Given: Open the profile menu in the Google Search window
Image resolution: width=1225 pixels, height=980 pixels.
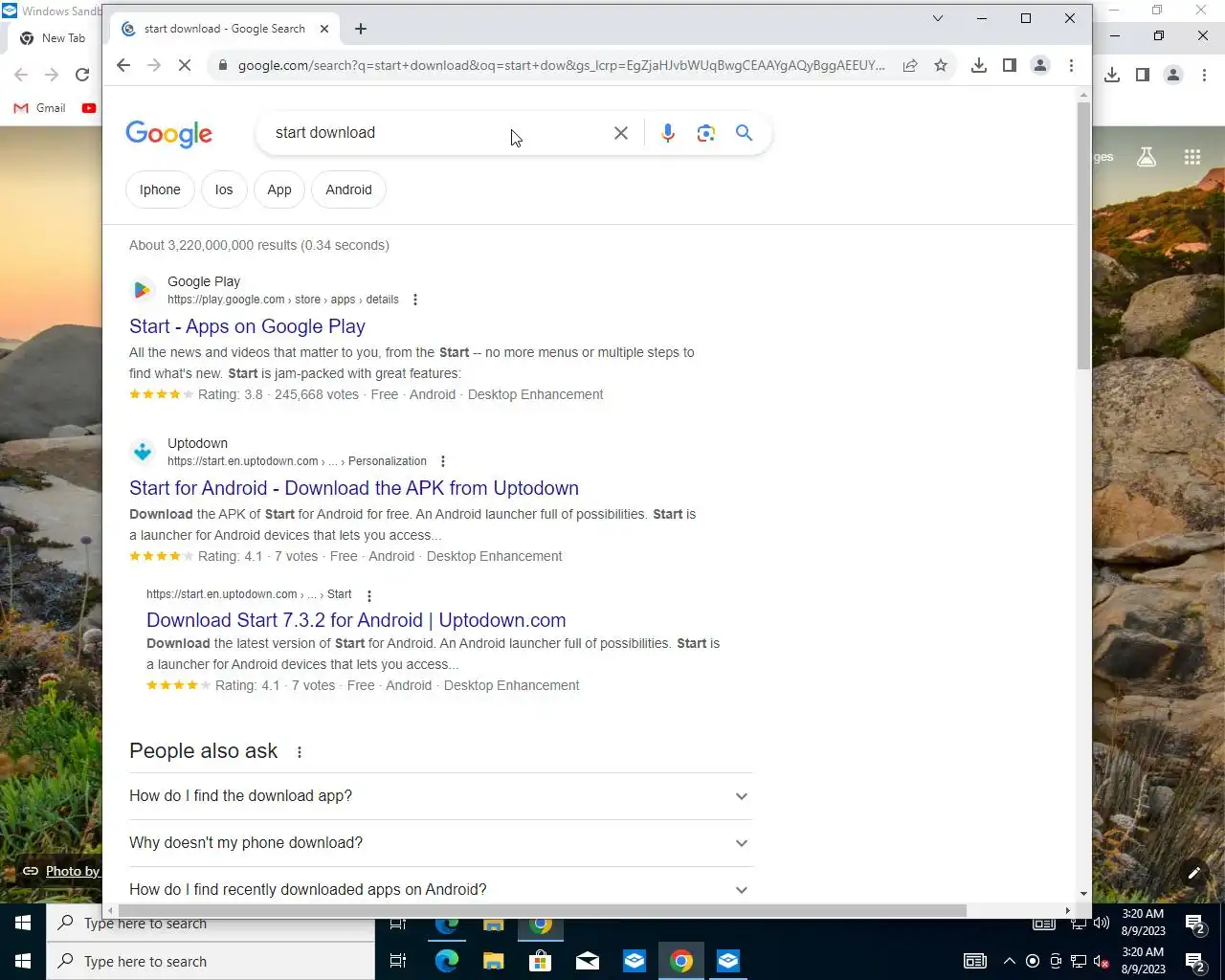Looking at the screenshot, I should 1040,65.
